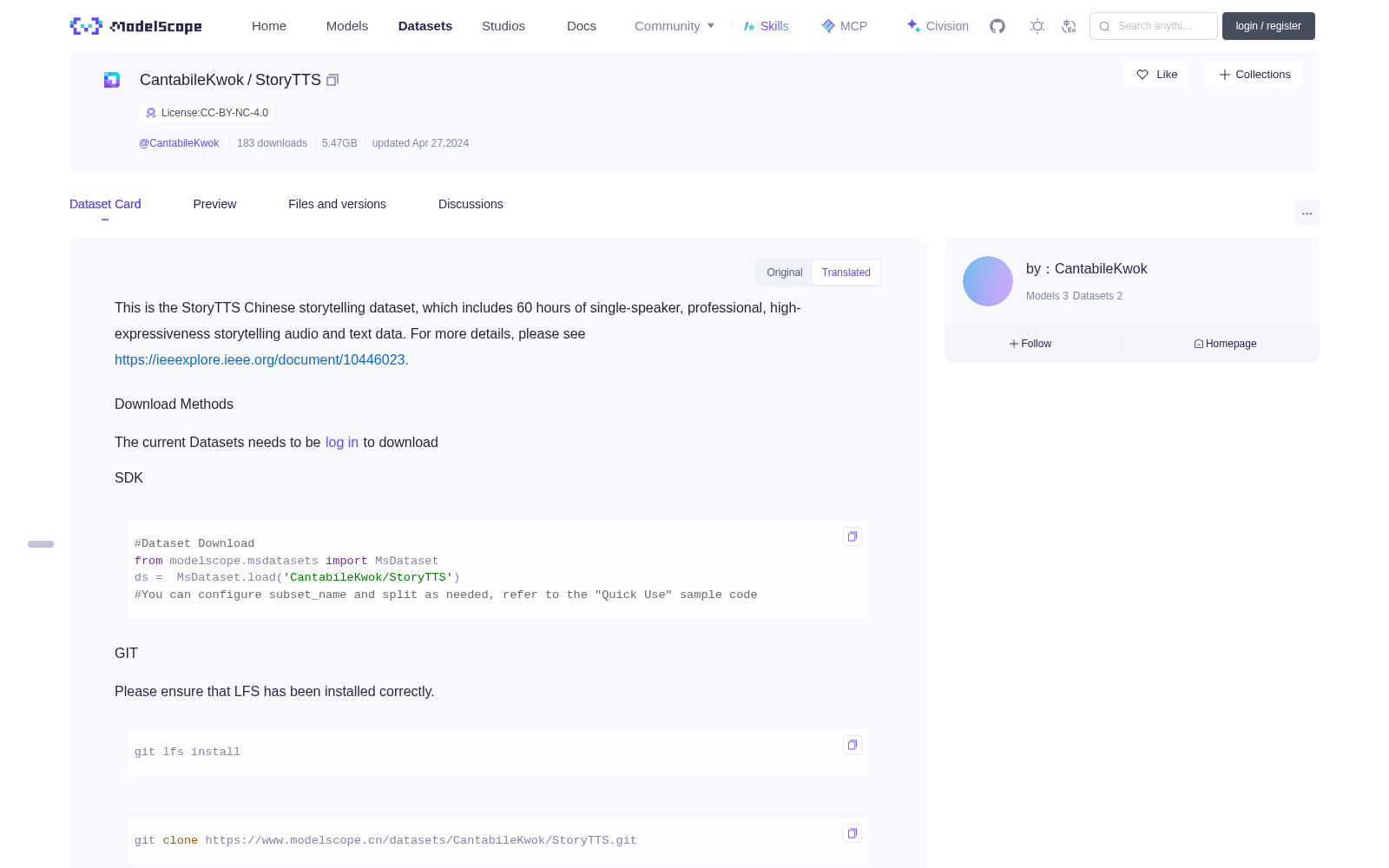The image size is (1389, 868).
Task: Switch to Files and versions tab
Action: 337,204
